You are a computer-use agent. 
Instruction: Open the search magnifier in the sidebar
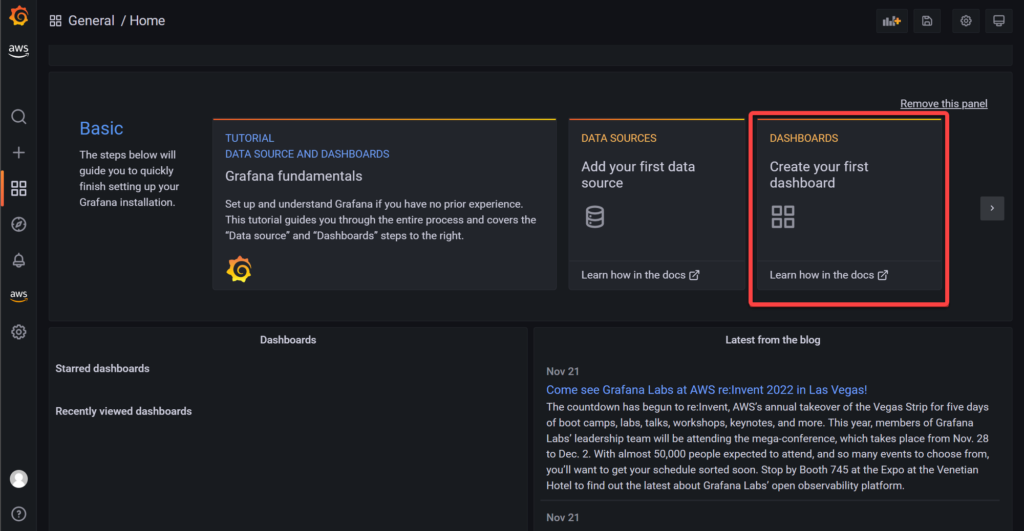click(x=19, y=117)
